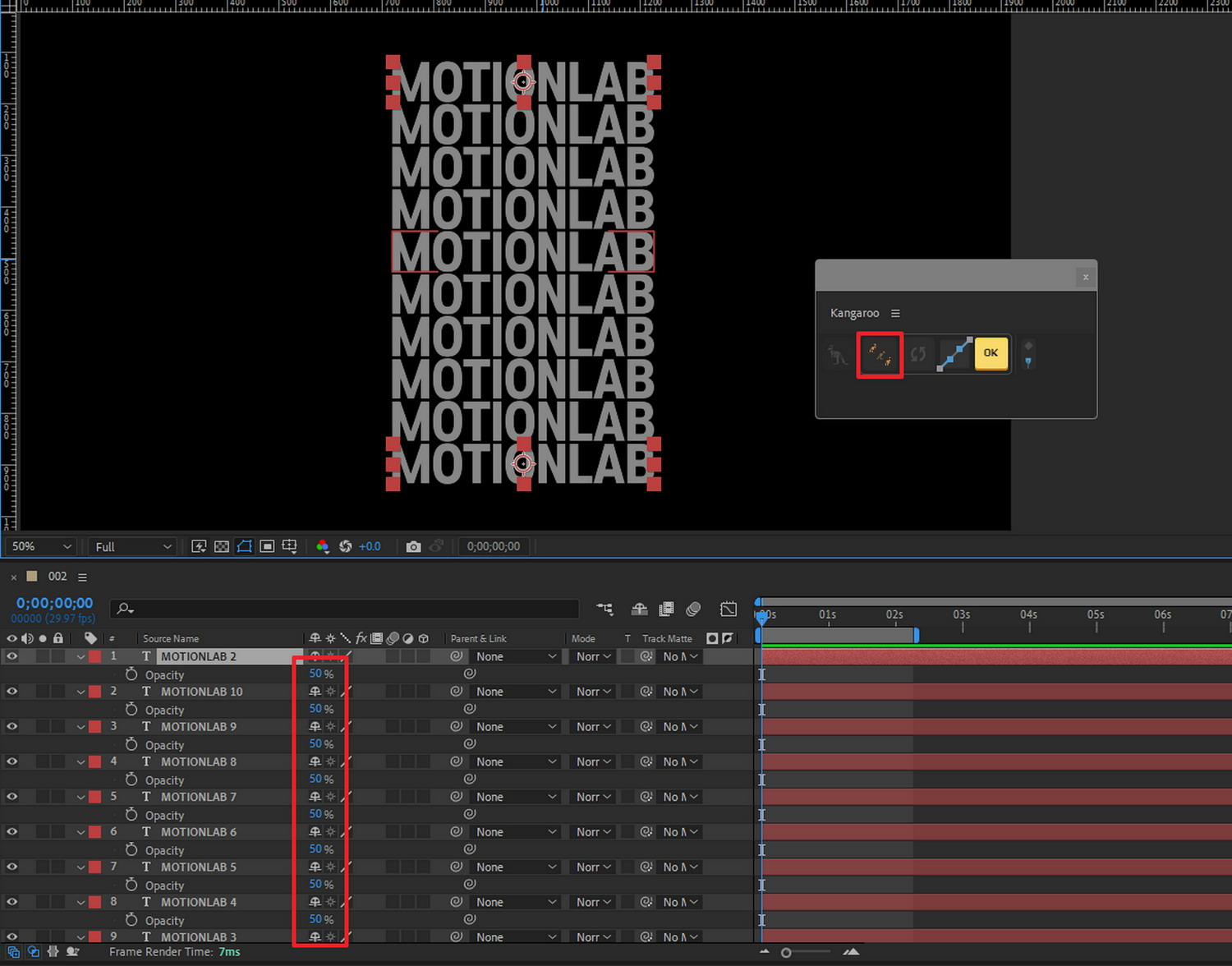Click the parent pick whip for MOTIONLAB 10

pos(456,692)
